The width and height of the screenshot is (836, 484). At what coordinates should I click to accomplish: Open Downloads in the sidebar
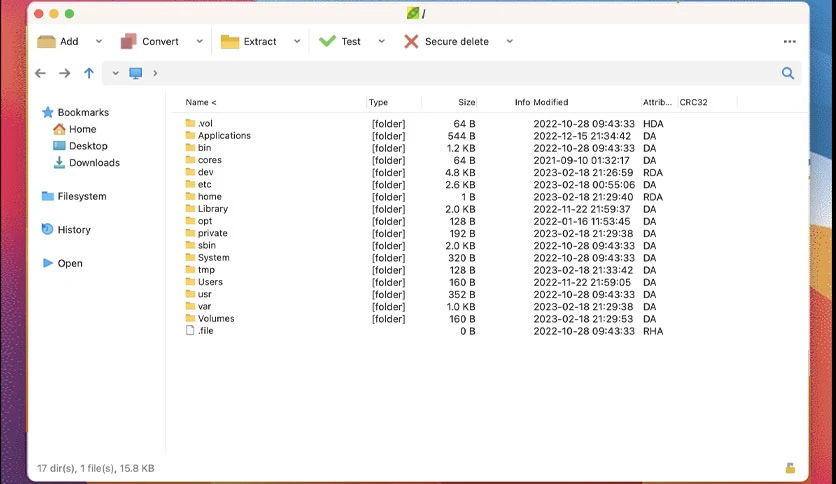click(x=94, y=163)
